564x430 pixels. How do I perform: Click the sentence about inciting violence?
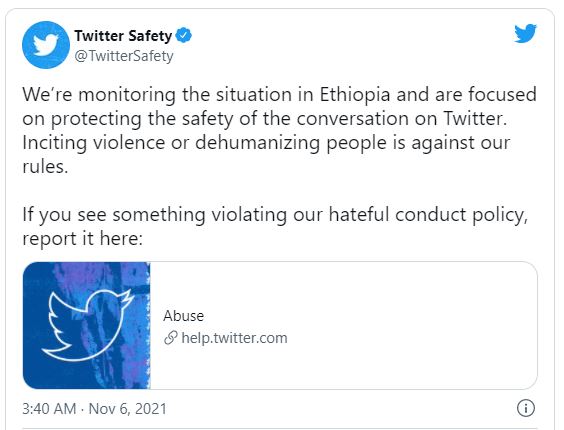click(x=266, y=154)
